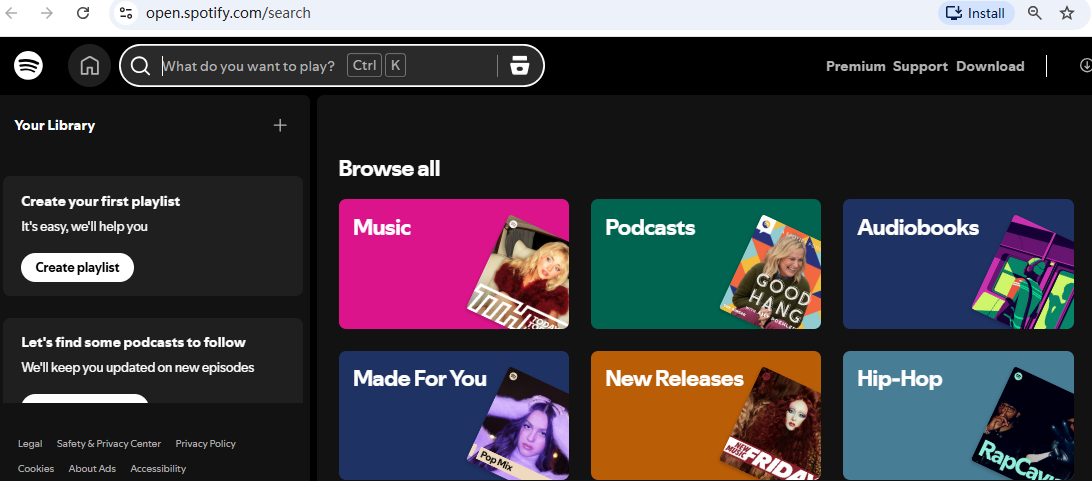Open the Audiobooks category card
Viewport: 1092px width, 481px height.
(x=958, y=264)
